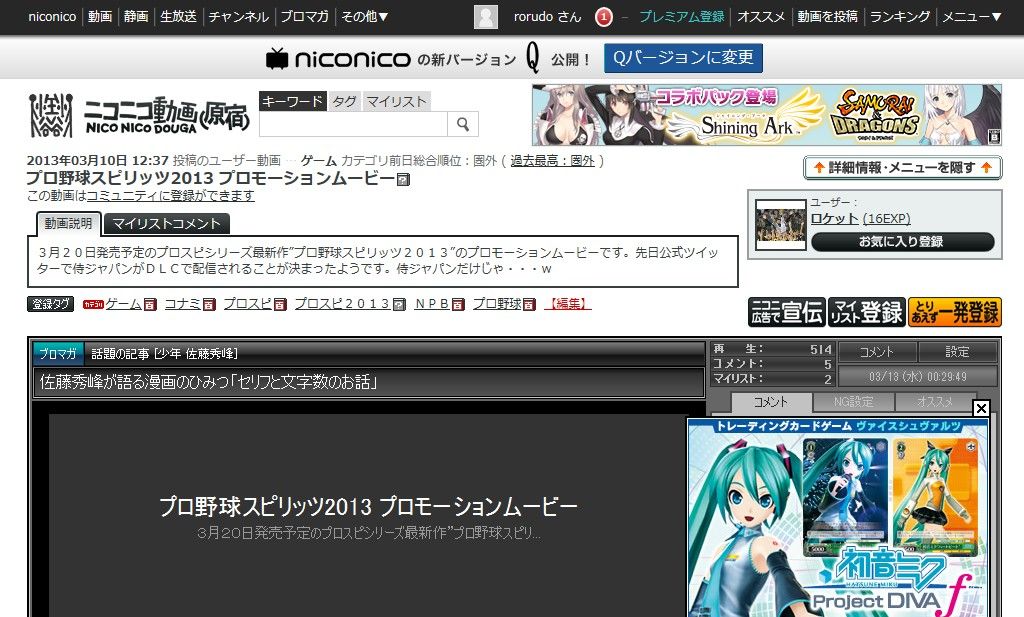Image resolution: width=1024 pixels, height=617 pixels.
Task: Open the Shining Ark banner ad
Action: click(766, 115)
